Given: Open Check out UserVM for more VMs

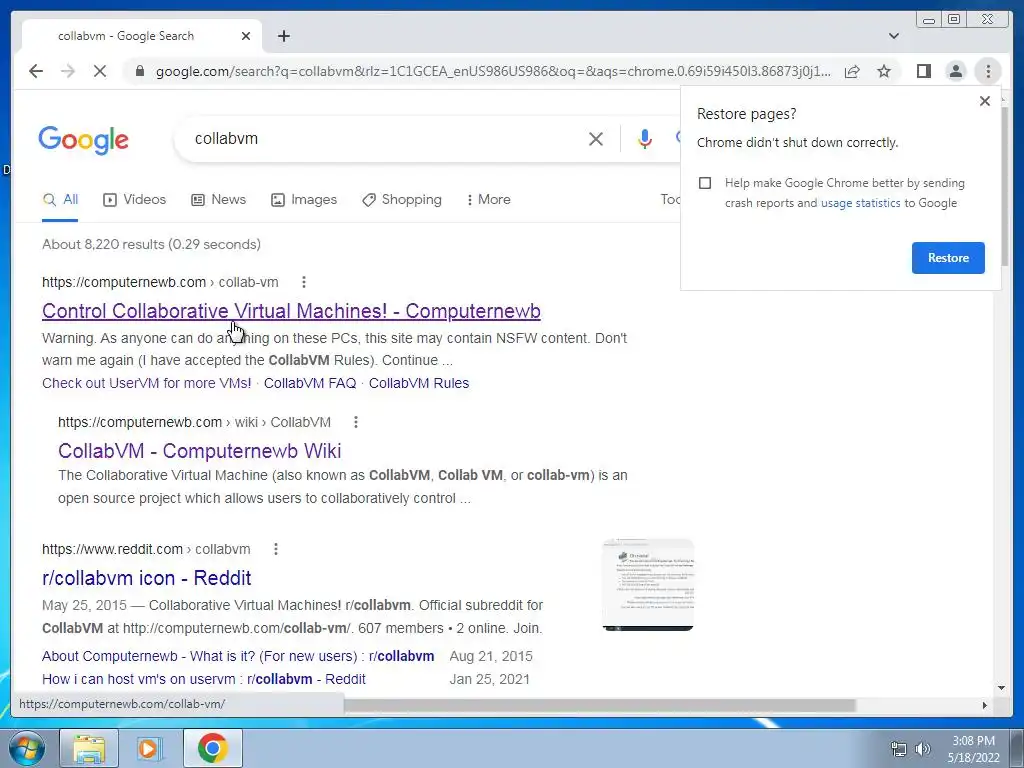Looking at the screenshot, I should [x=146, y=383].
